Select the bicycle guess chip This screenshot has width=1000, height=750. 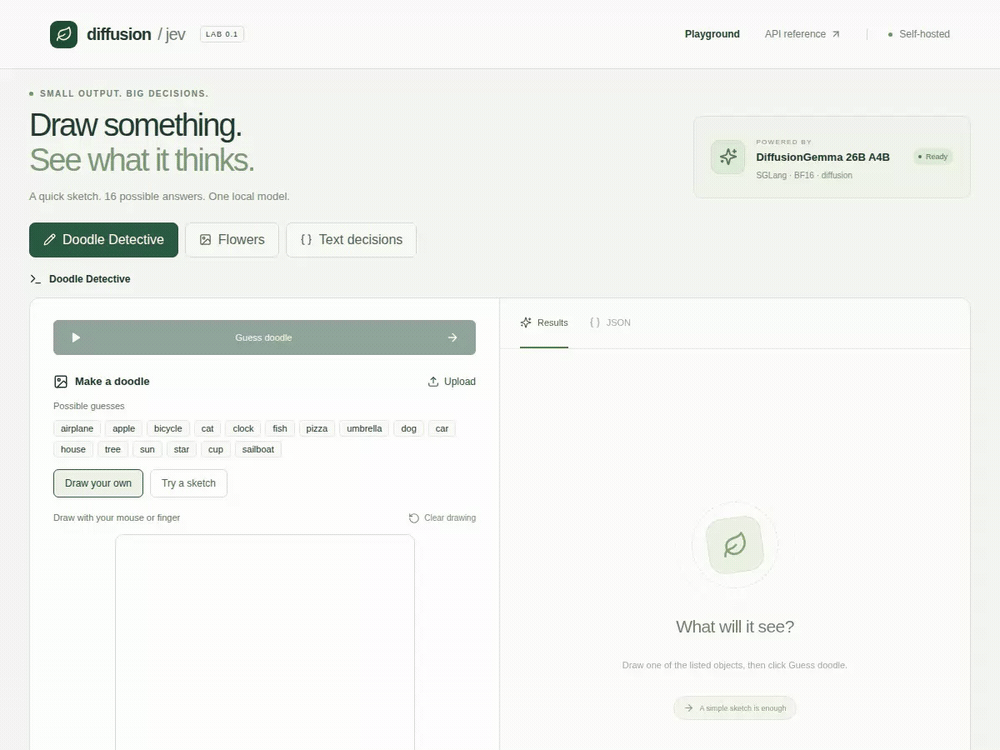pos(168,429)
